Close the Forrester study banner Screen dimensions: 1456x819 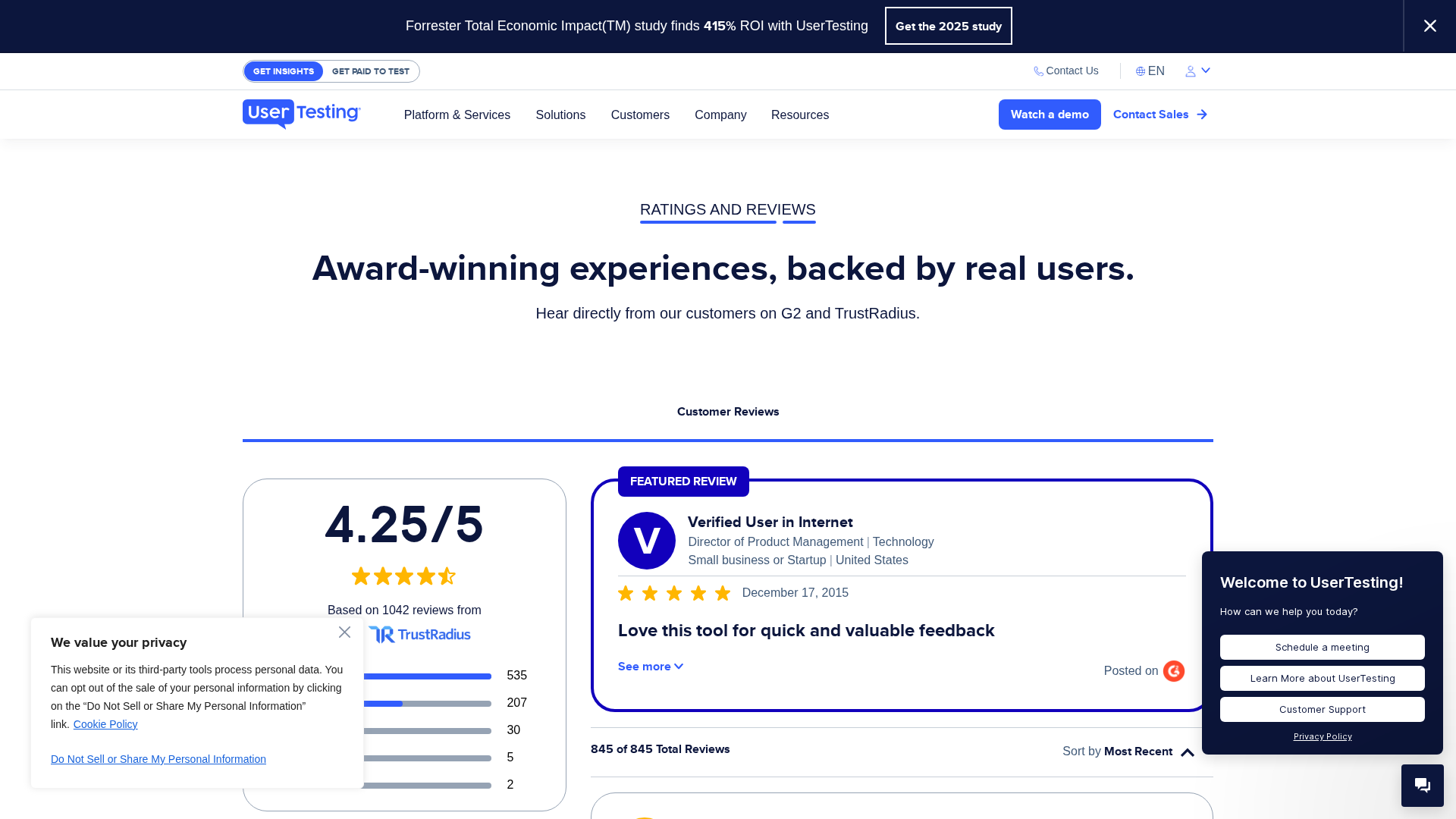click(1429, 26)
